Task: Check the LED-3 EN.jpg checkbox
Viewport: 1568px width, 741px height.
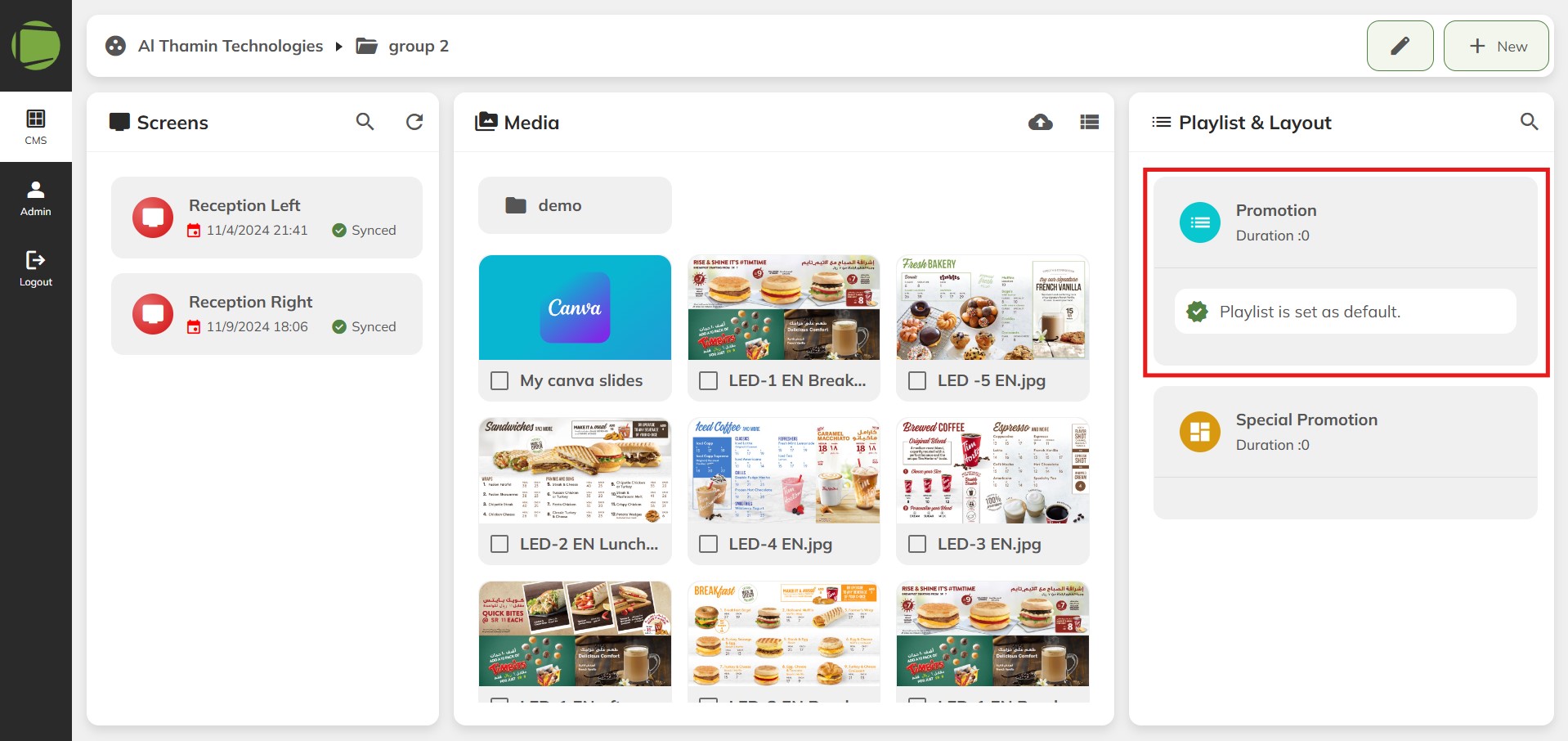Action: (917, 544)
